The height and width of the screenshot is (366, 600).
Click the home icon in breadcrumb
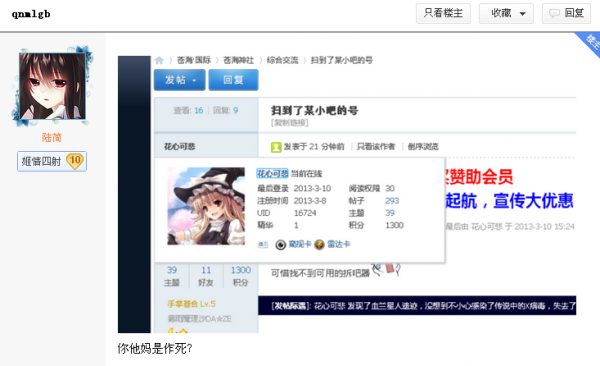coord(159,60)
